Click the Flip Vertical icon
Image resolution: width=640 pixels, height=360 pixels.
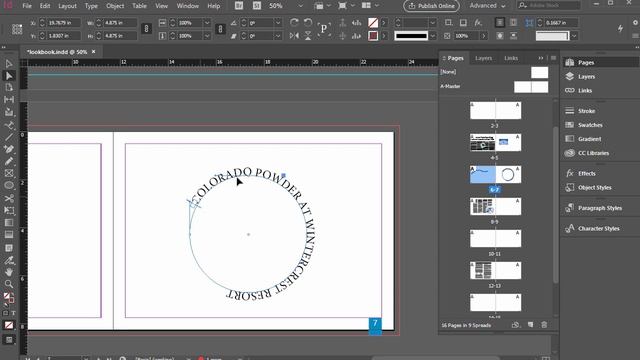coord(308,36)
